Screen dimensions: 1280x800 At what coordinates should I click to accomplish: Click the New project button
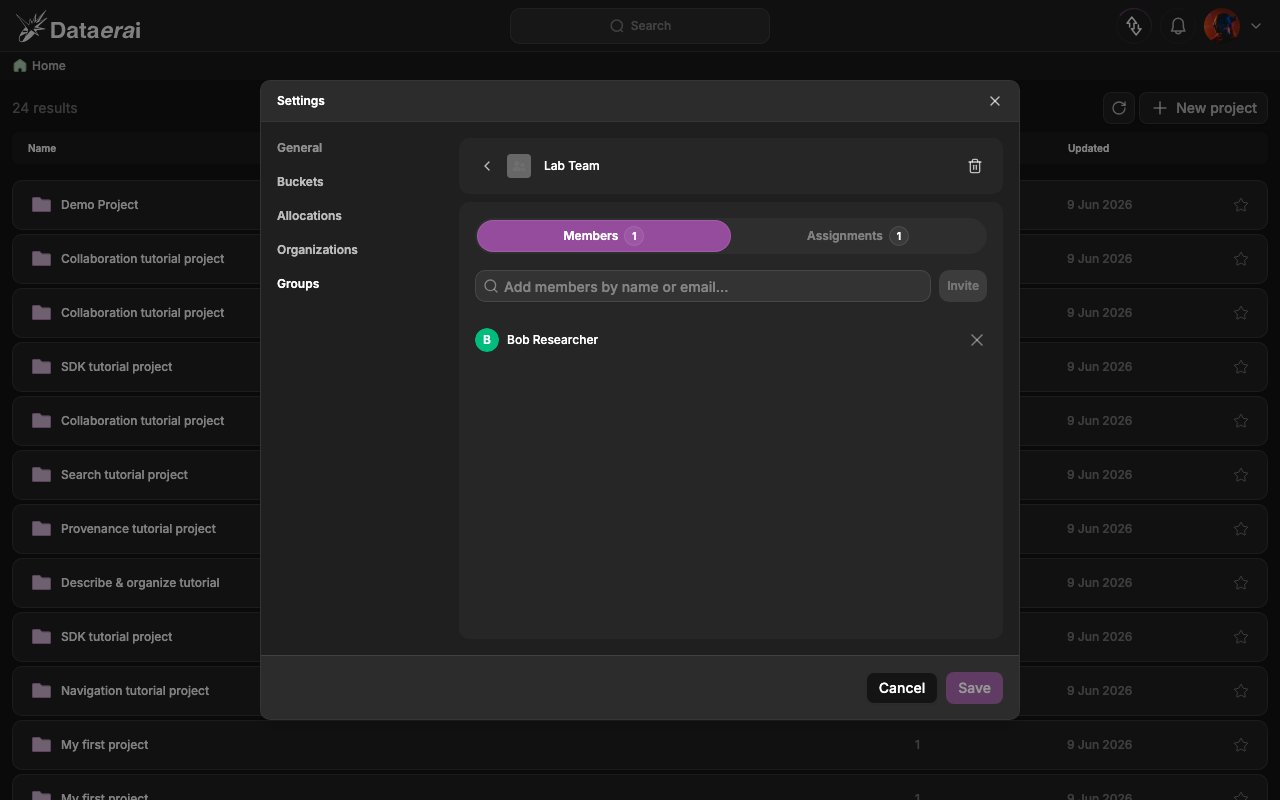[1205, 108]
